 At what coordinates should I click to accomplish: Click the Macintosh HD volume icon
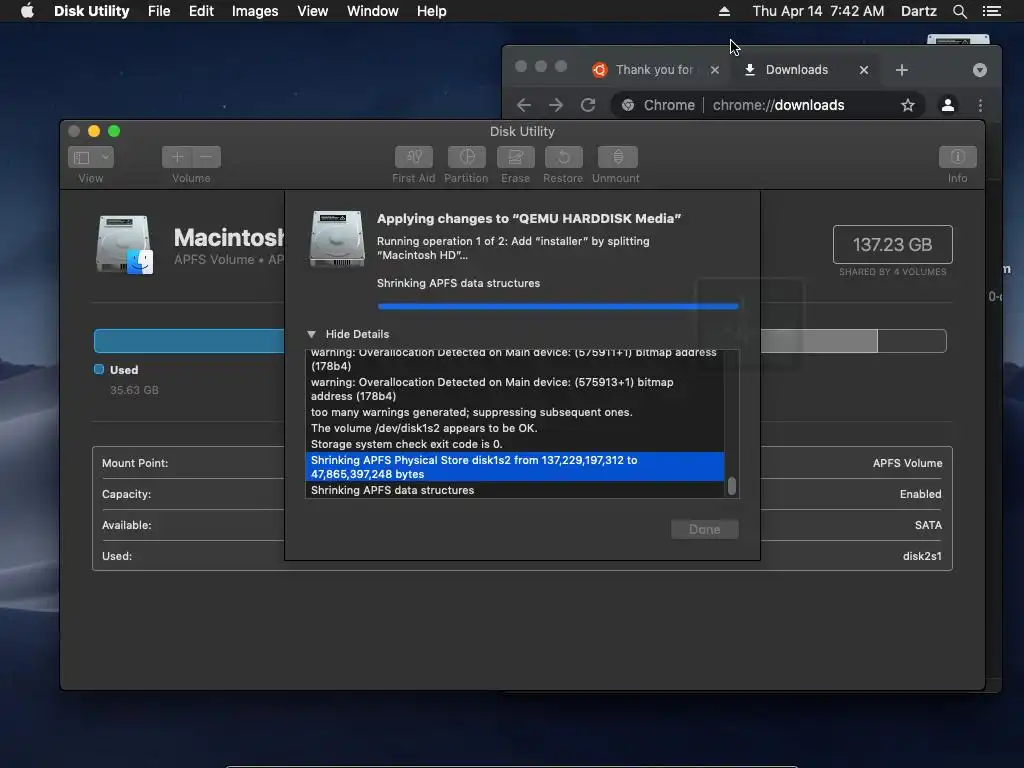124,245
